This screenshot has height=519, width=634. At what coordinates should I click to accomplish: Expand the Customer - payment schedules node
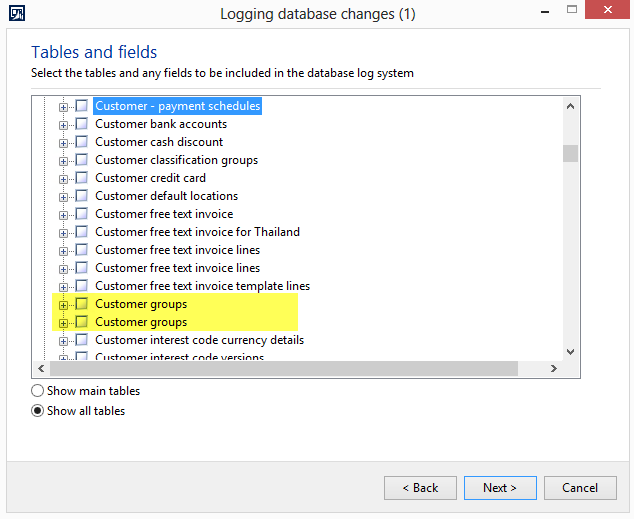pyautogui.click(x=64, y=106)
